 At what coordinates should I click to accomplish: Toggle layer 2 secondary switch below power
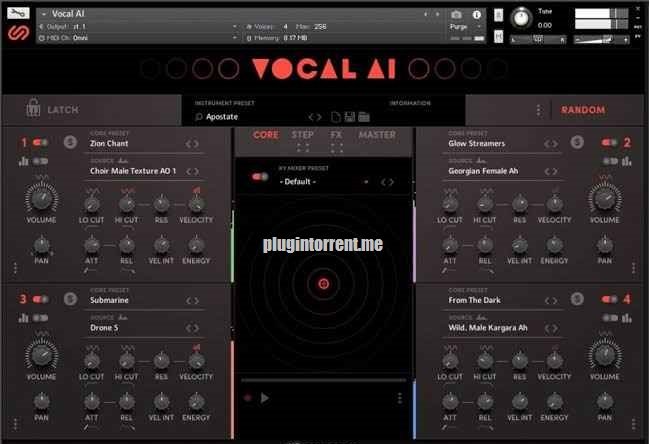tap(610, 161)
